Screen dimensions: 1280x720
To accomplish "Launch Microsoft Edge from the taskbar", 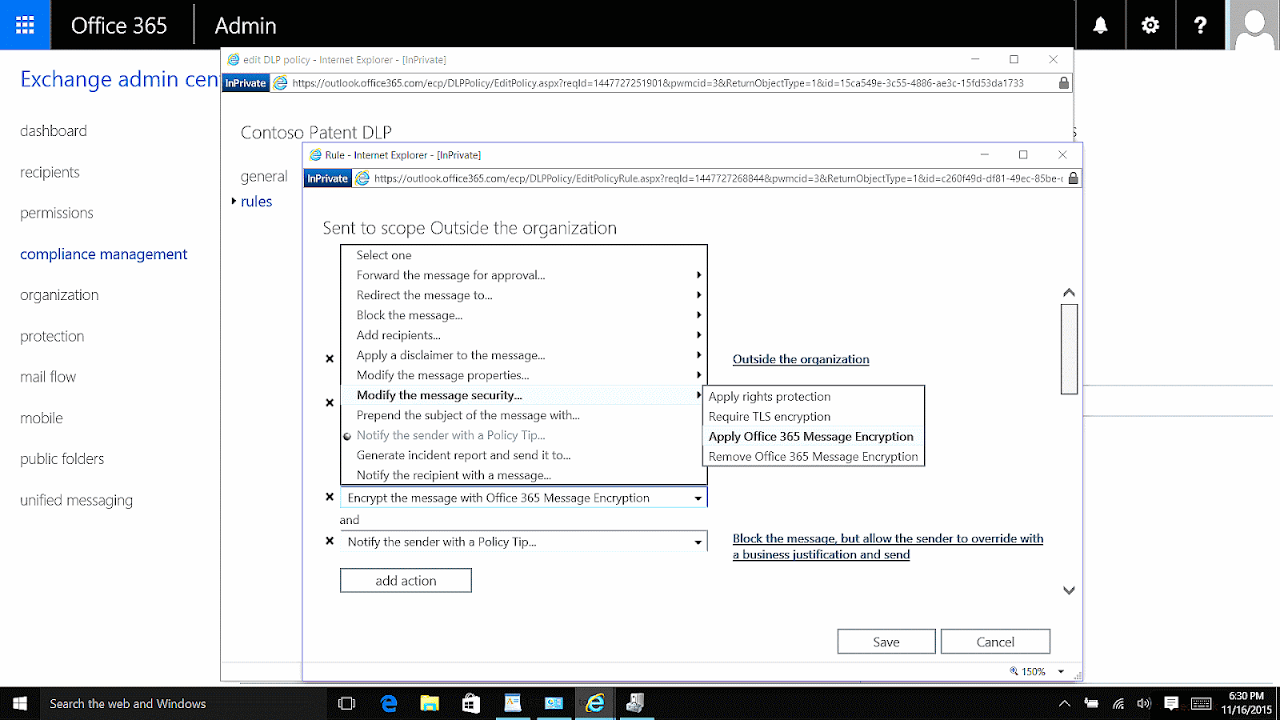I will pyautogui.click(x=389, y=704).
